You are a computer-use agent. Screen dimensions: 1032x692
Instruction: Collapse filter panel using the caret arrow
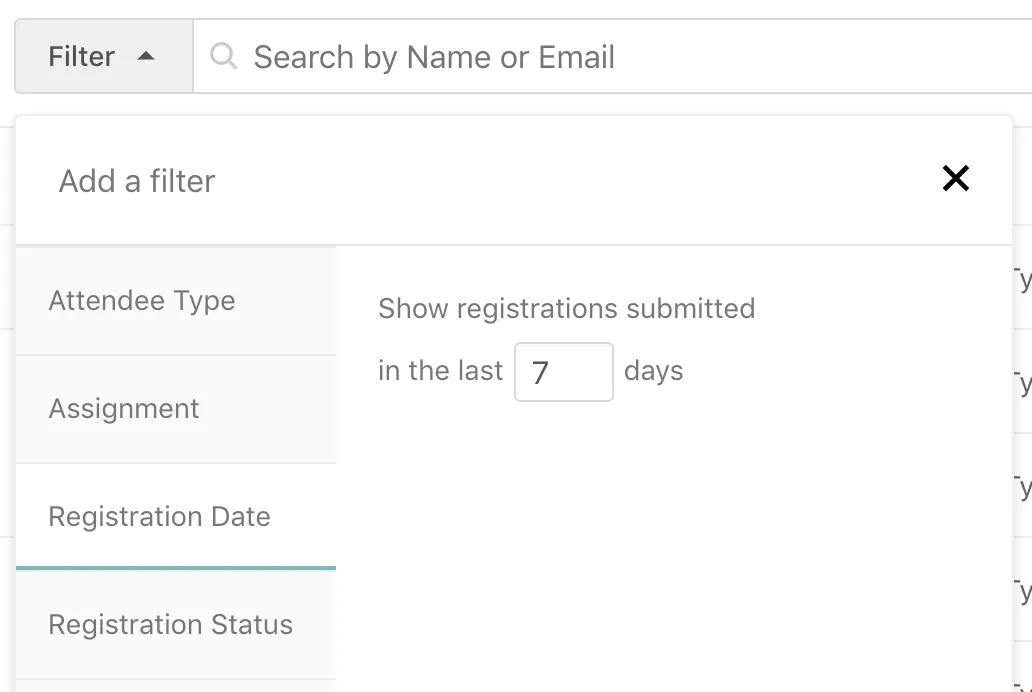point(146,57)
